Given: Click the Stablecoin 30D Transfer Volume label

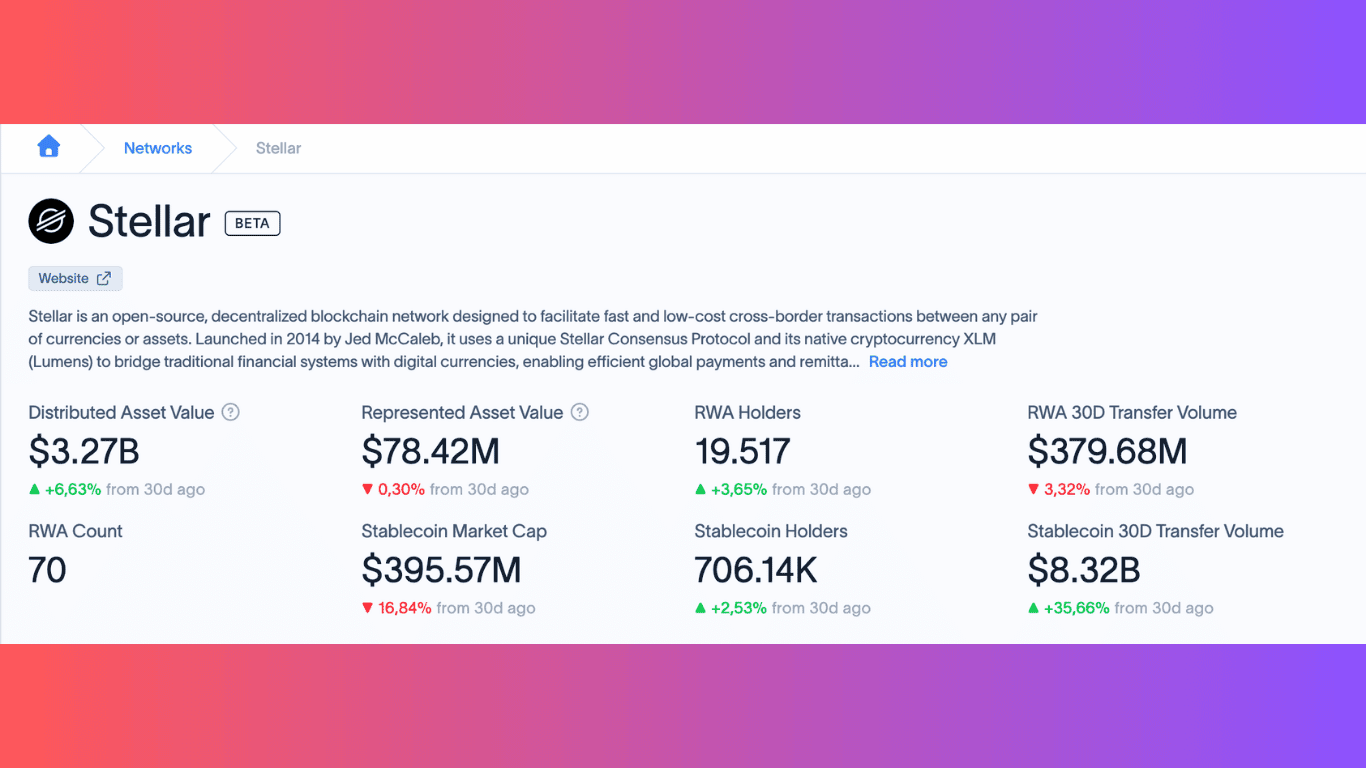Looking at the screenshot, I should [x=1155, y=531].
